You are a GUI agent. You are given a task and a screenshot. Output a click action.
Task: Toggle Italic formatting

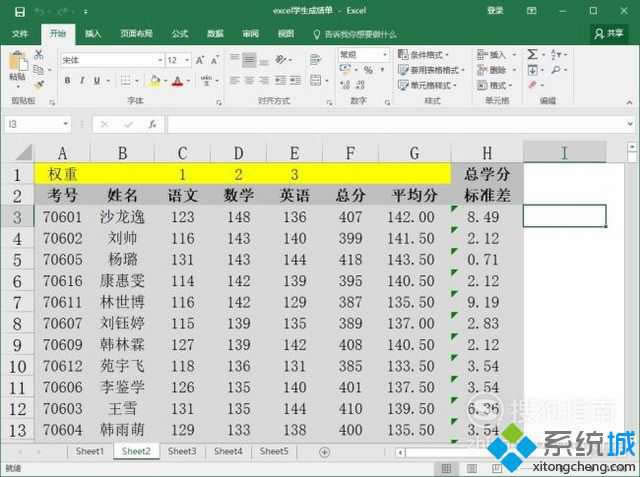click(x=82, y=81)
